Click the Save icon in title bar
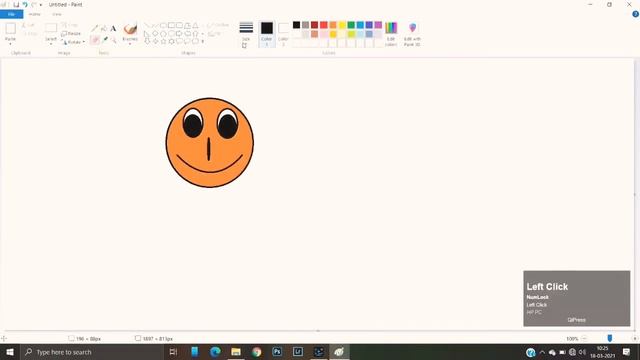Viewport: 640px width, 360px height. pyautogui.click(x=16, y=4)
